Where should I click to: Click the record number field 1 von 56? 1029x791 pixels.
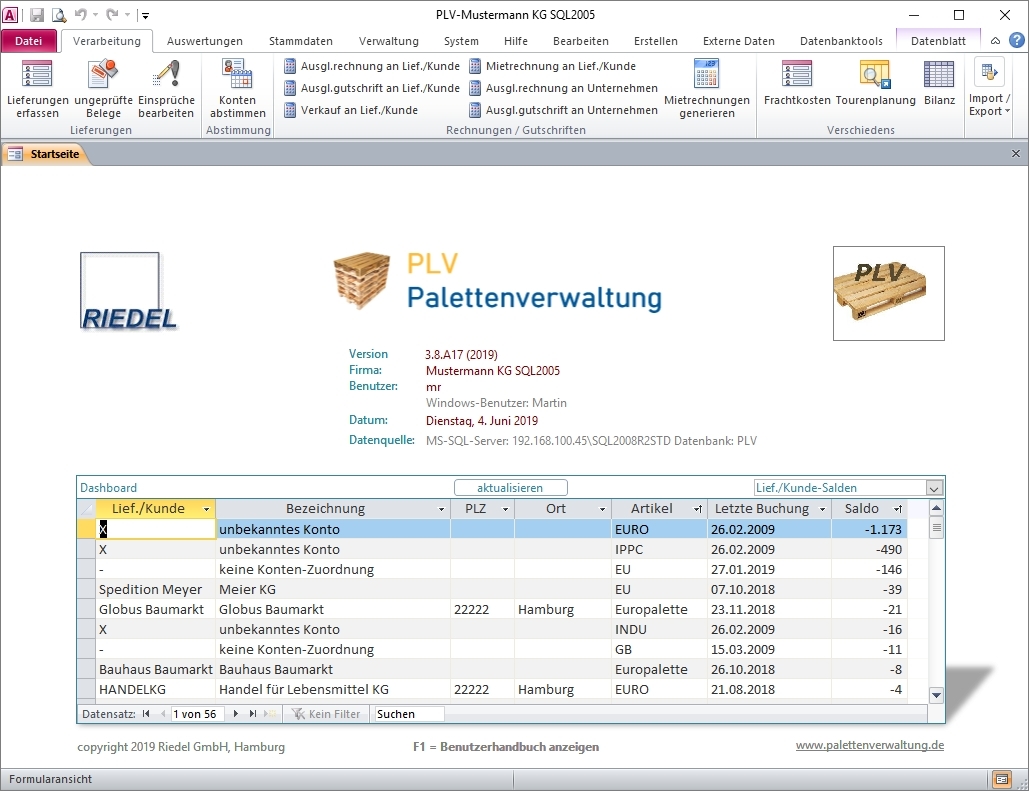click(x=197, y=714)
